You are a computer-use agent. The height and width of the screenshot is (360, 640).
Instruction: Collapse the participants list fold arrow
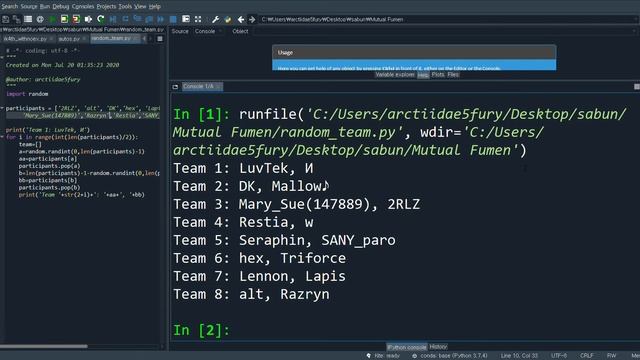click(x=2, y=108)
